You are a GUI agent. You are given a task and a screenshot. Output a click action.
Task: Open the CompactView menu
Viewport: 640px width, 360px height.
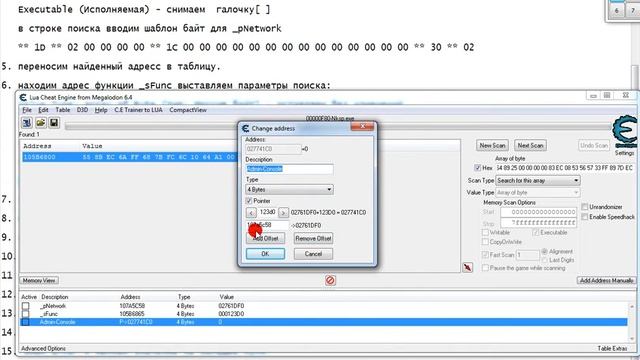pyautogui.click(x=188, y=110)
